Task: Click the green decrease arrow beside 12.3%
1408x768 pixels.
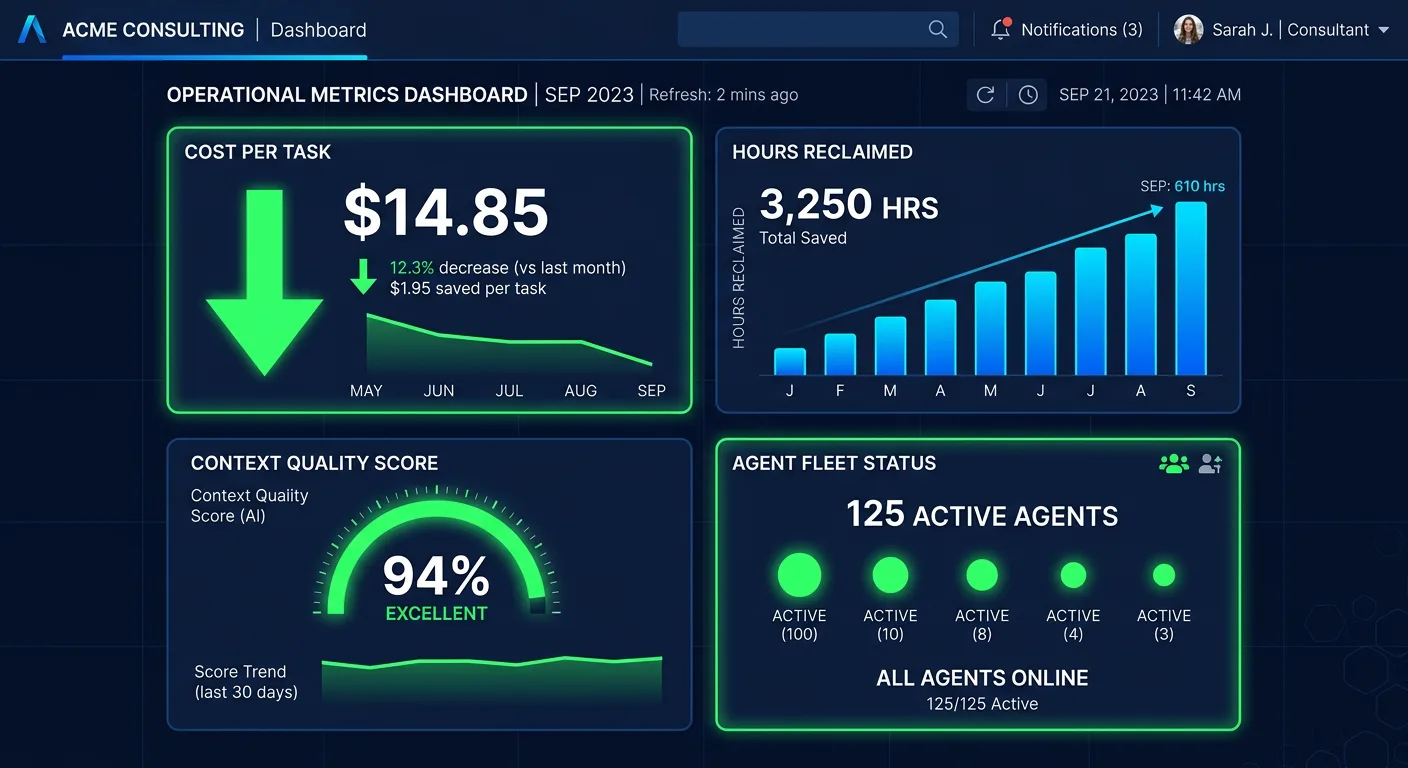Action: [x=364, y=277]
